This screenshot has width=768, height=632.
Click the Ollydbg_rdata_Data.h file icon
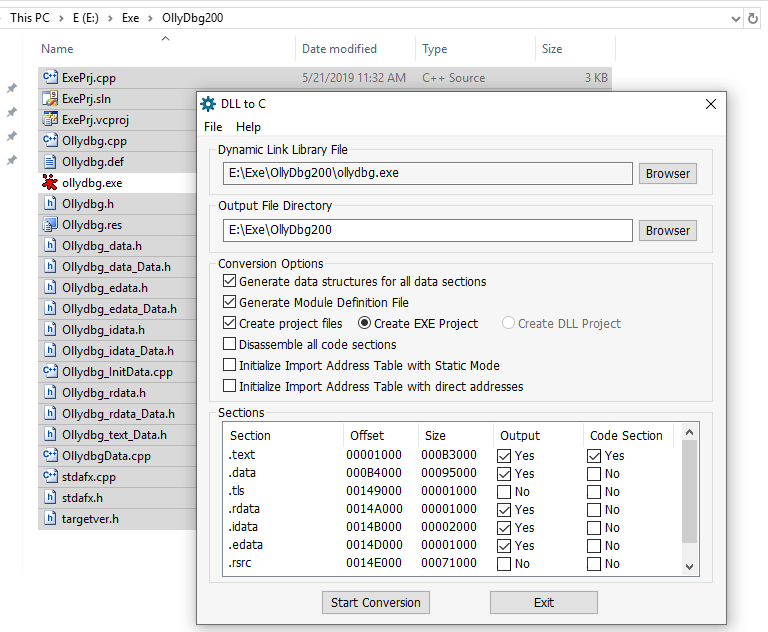(x=50, y=413)
